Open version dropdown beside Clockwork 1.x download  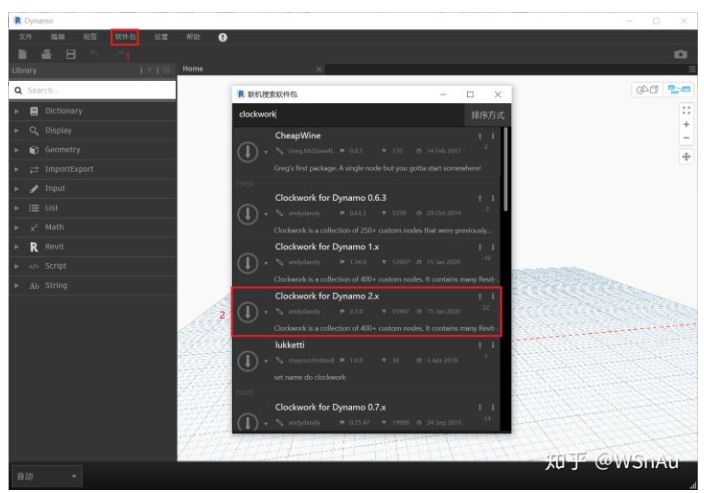tap(266, 263)
